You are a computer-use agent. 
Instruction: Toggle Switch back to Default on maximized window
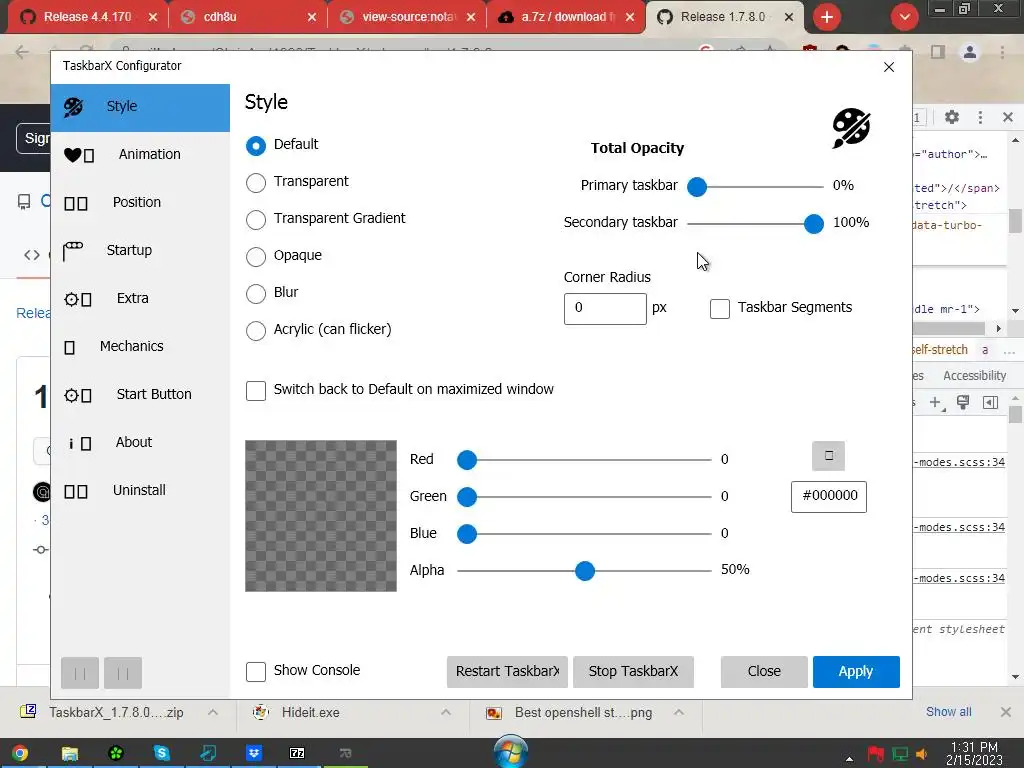[x=255, y=391]
